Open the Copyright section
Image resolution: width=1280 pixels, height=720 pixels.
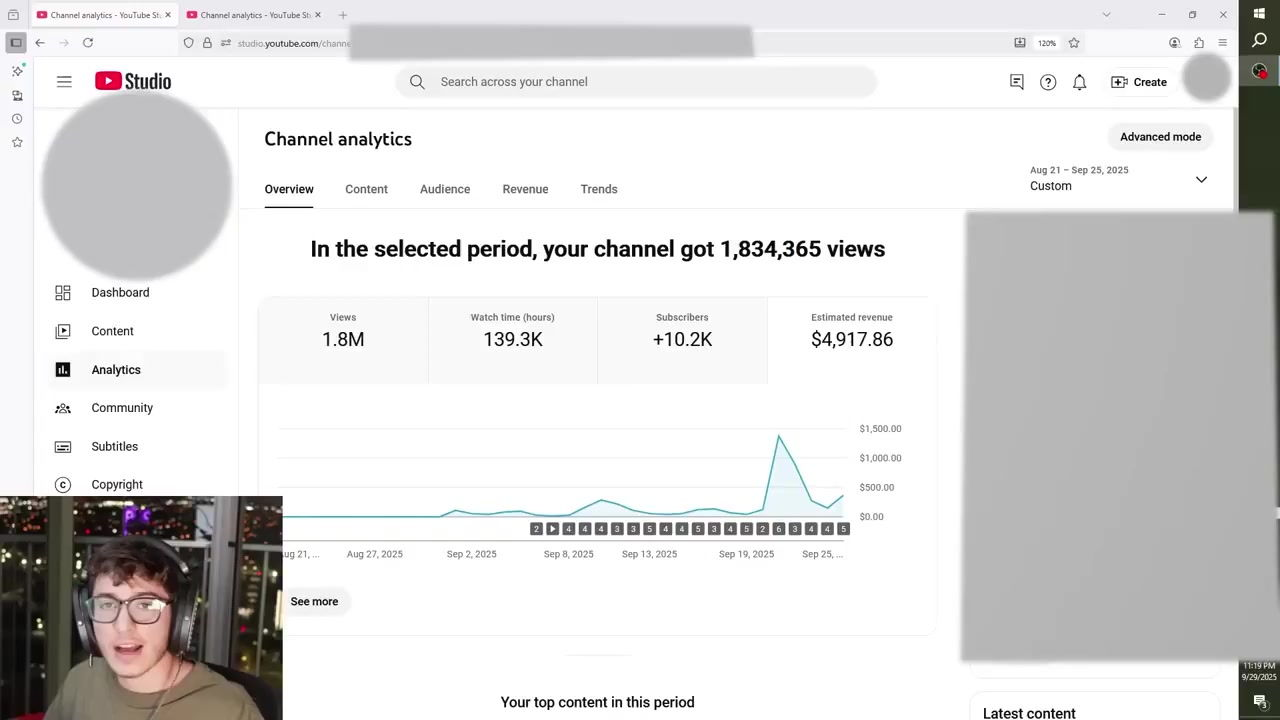[117, 484]
